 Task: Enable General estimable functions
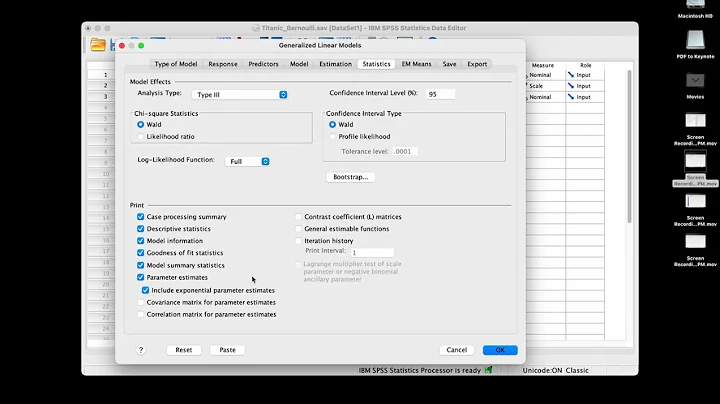point(298,229)
